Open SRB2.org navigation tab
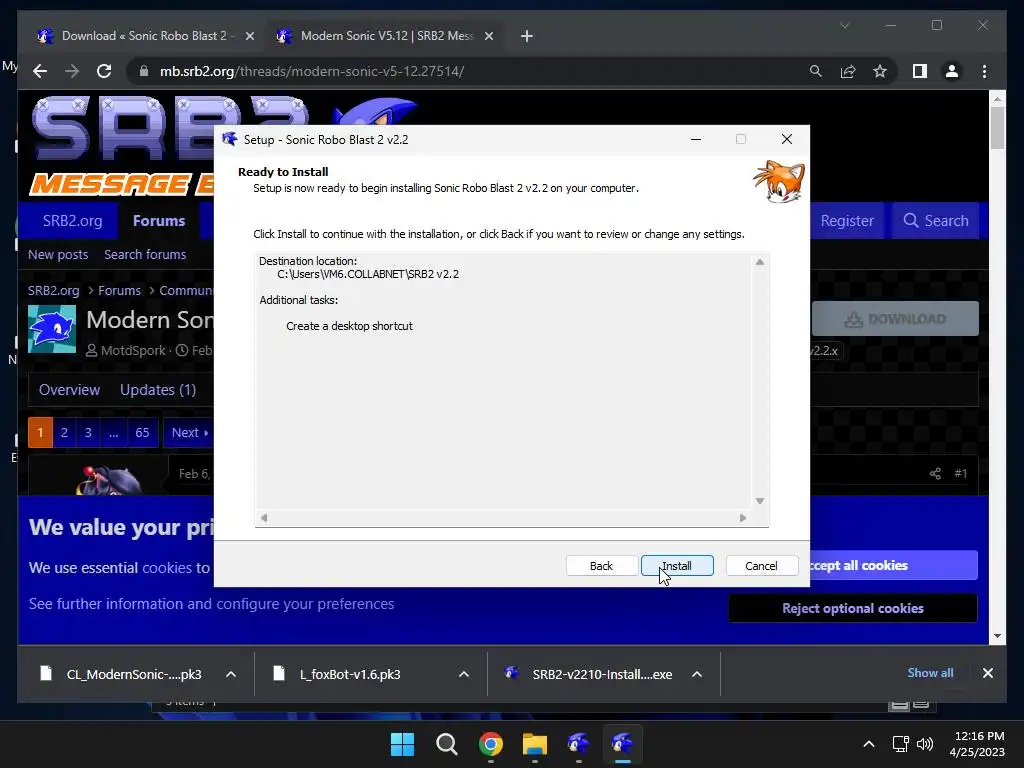1024x768 pixels. coord(72,221)
